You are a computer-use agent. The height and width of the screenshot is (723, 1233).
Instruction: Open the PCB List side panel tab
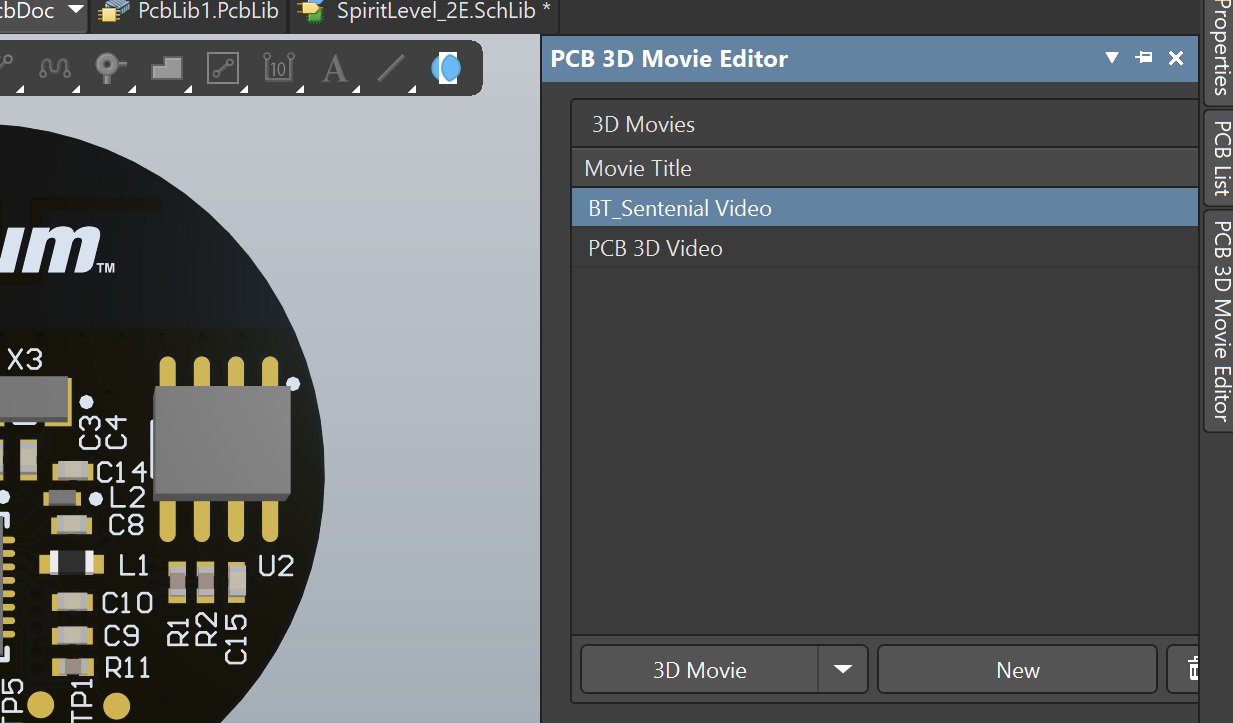click(1220, 158)
